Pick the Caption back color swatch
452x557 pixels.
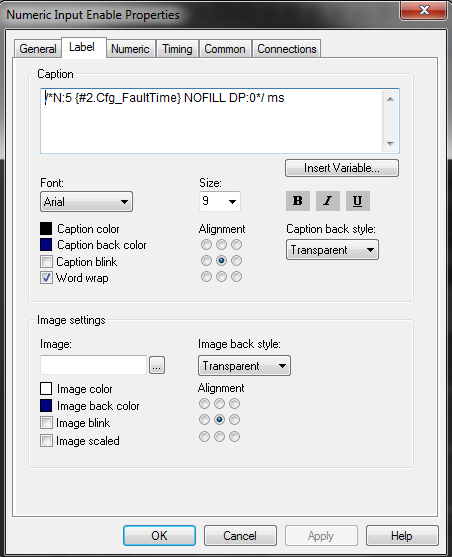pyautogui.click(x=46, y=244)
